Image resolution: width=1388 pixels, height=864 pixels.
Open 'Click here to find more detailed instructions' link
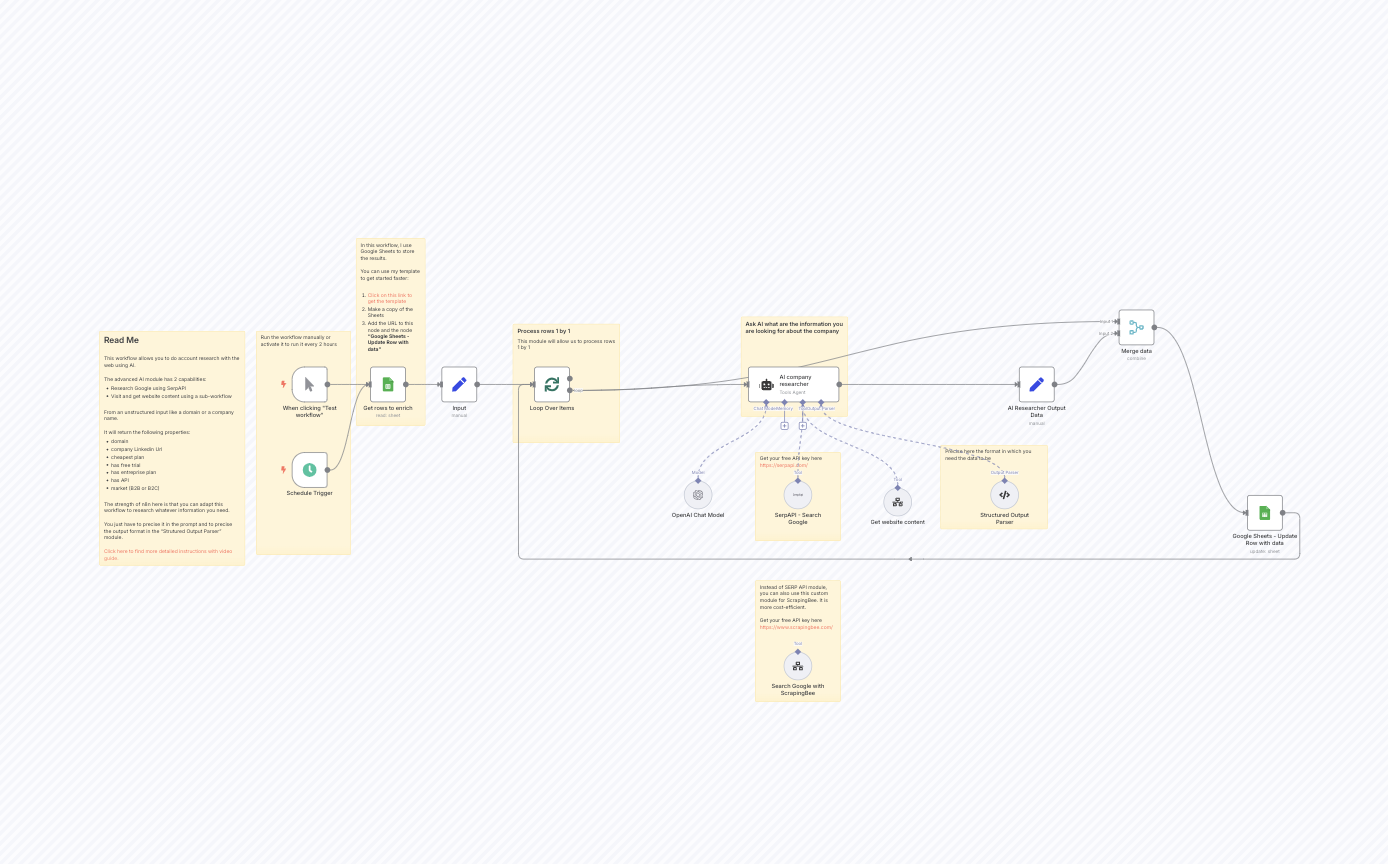(168, 554)
